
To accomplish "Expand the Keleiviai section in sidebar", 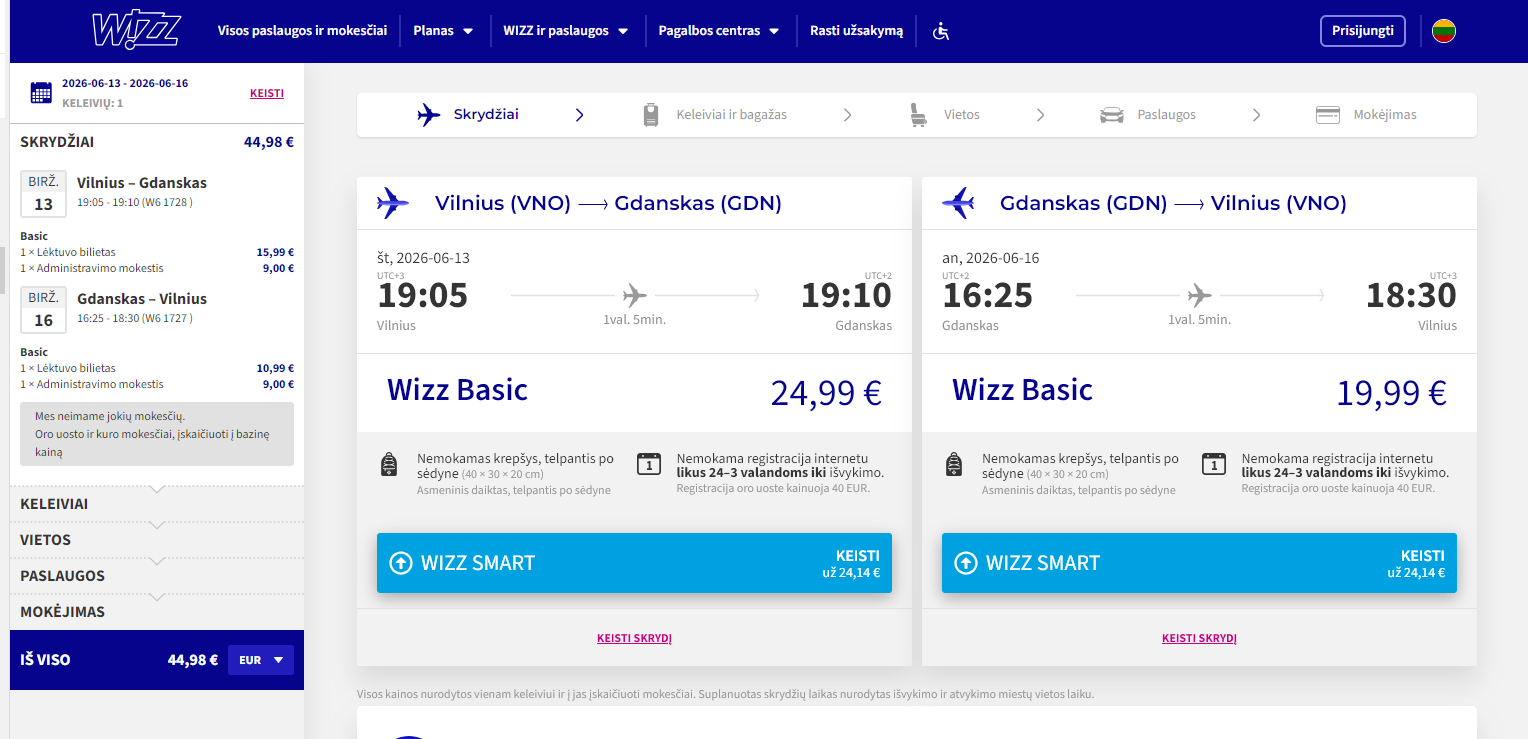I will coord(156,504).
